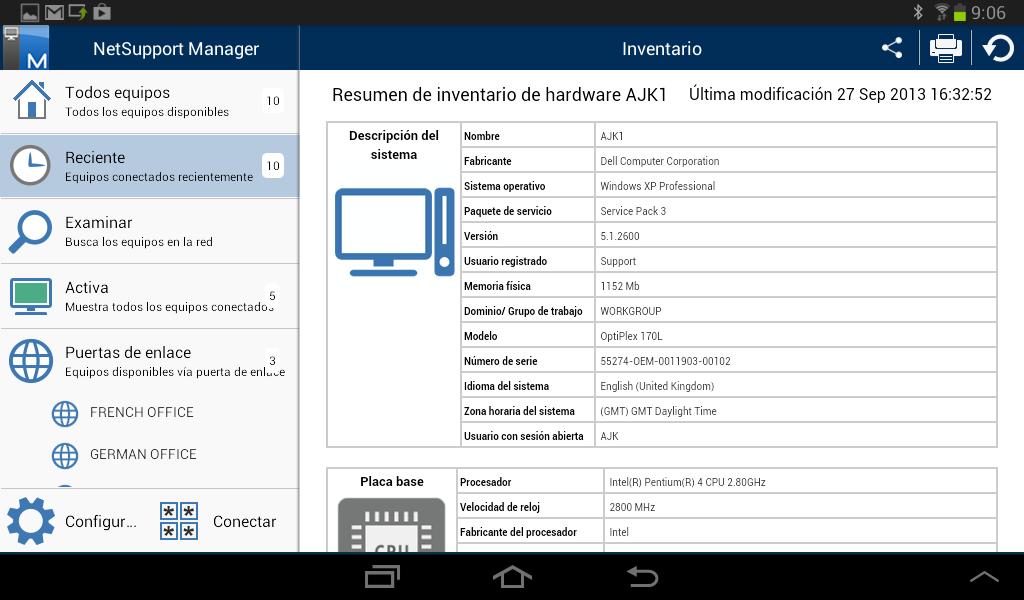The height and width of the screenshot is (600, 1024).
Task: Select 'Dell Computer Corporation' cell
Action: tap(660, 161)
